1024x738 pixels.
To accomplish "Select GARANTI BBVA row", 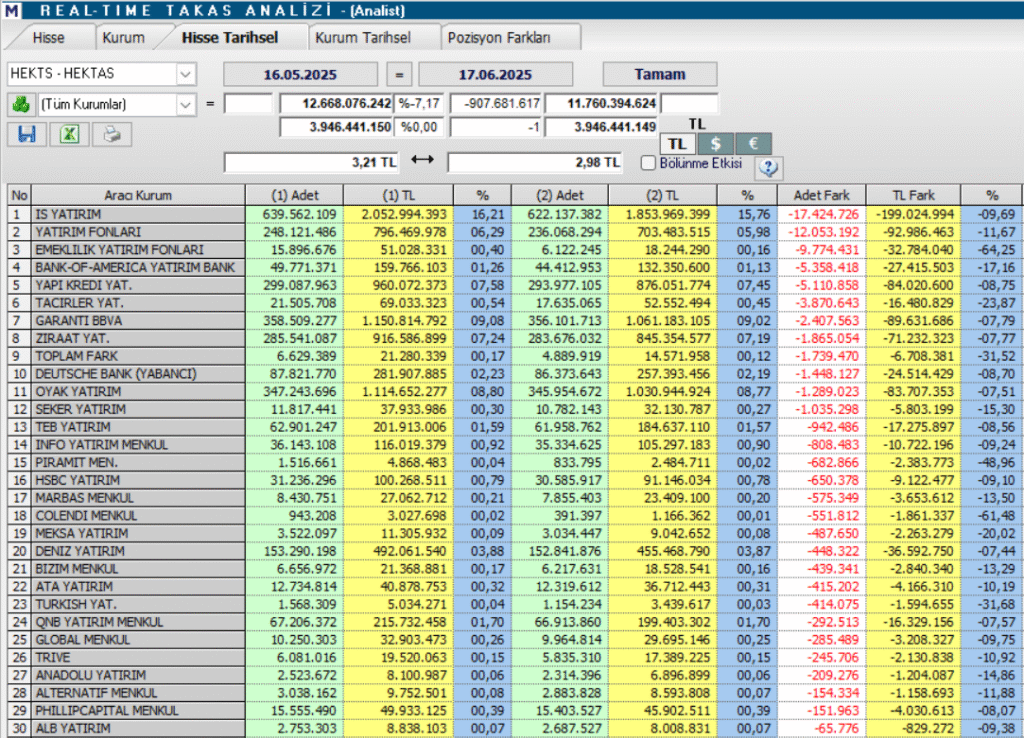I will pyautogui.click(x=515, y=321).
